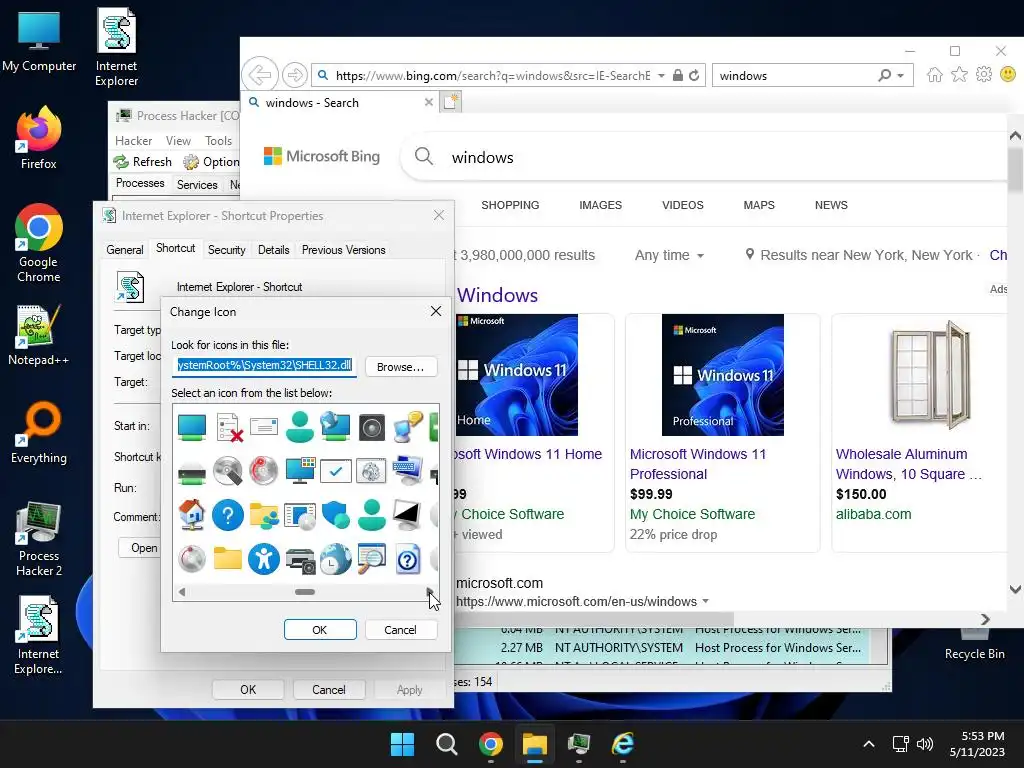Click Windows 11 Professional product thumbnail
Viewport: 1024px width, 768px height.
click(722, 375)
